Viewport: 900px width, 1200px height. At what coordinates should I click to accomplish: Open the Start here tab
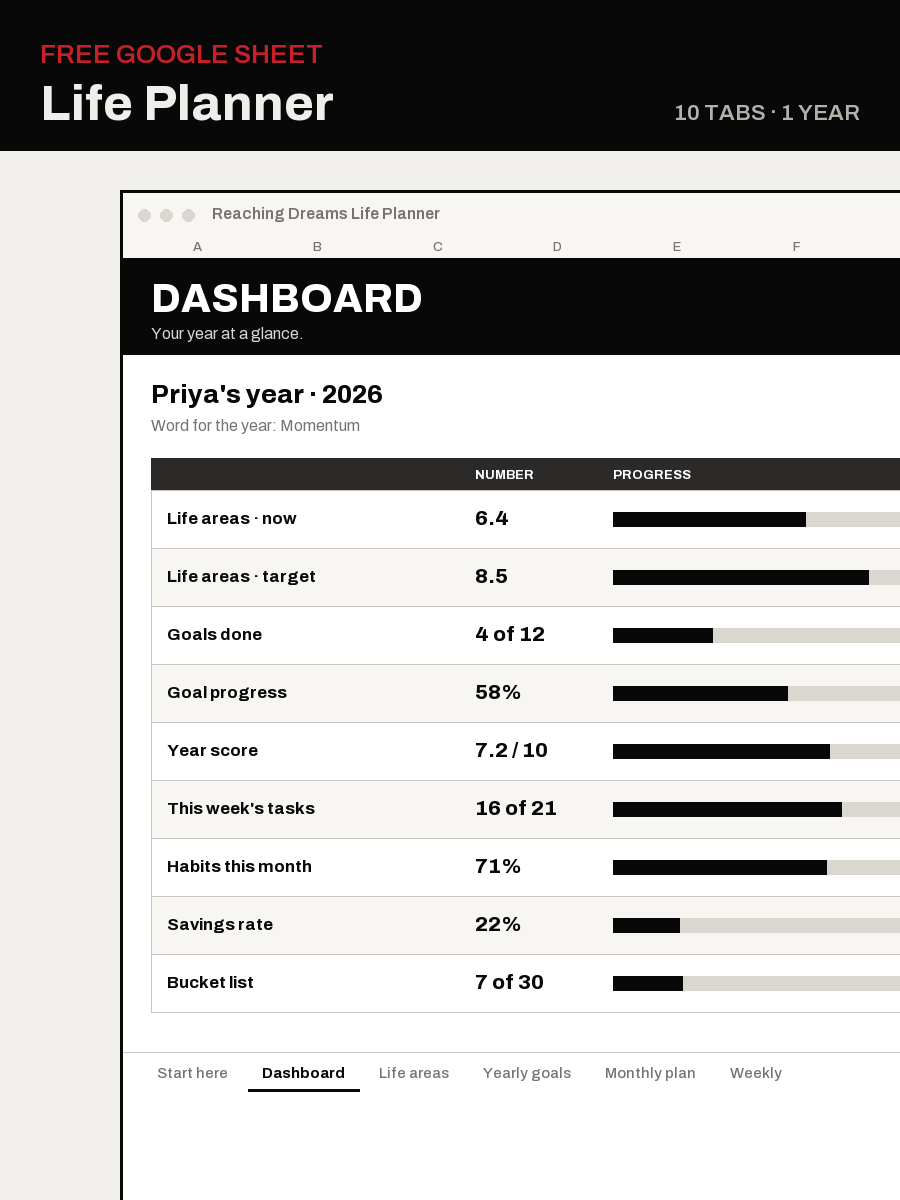tap(192, 1073)
